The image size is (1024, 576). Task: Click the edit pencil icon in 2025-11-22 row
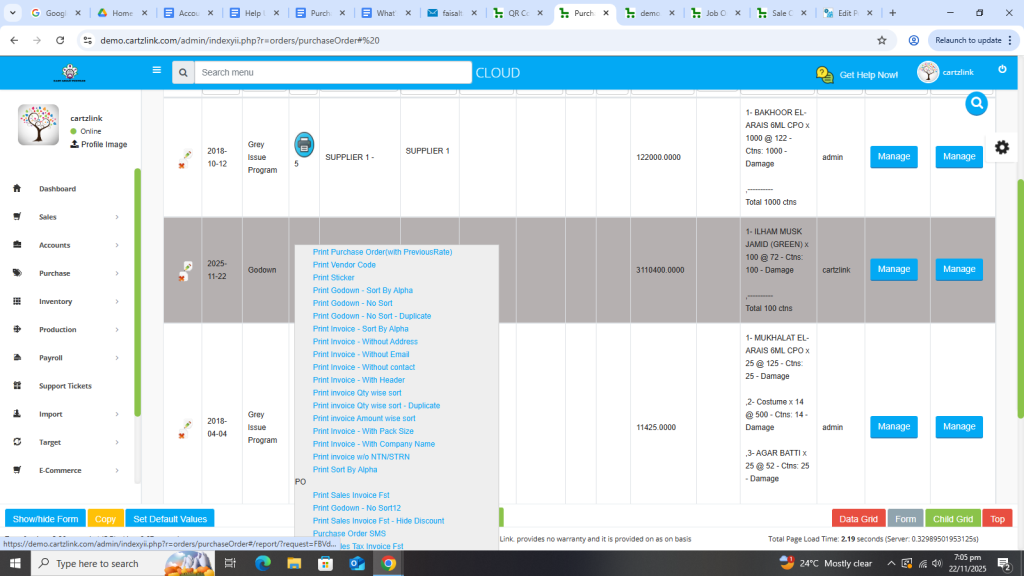click(187, 266)
